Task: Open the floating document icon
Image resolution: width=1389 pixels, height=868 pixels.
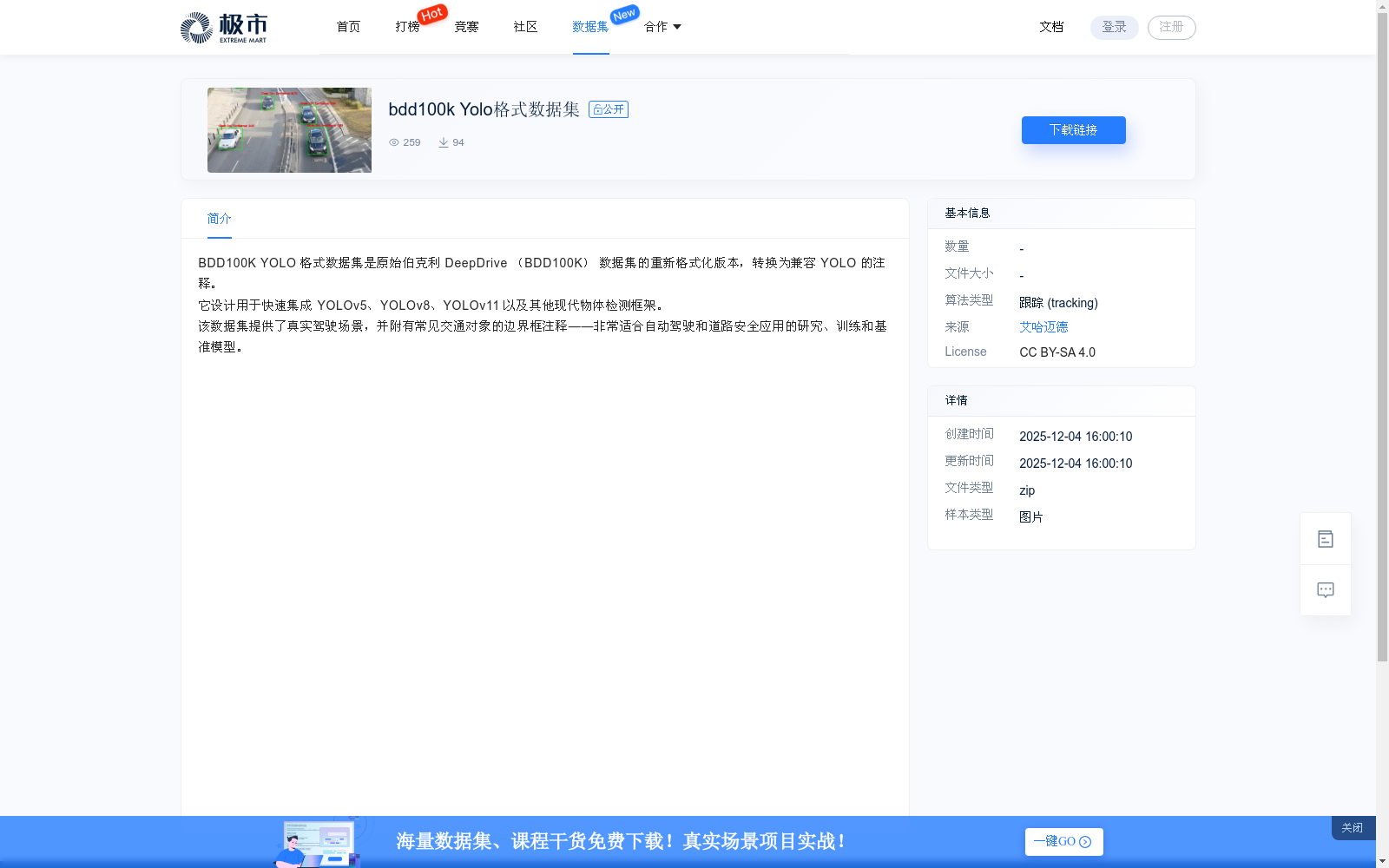Action: (x=1325, y=539)
